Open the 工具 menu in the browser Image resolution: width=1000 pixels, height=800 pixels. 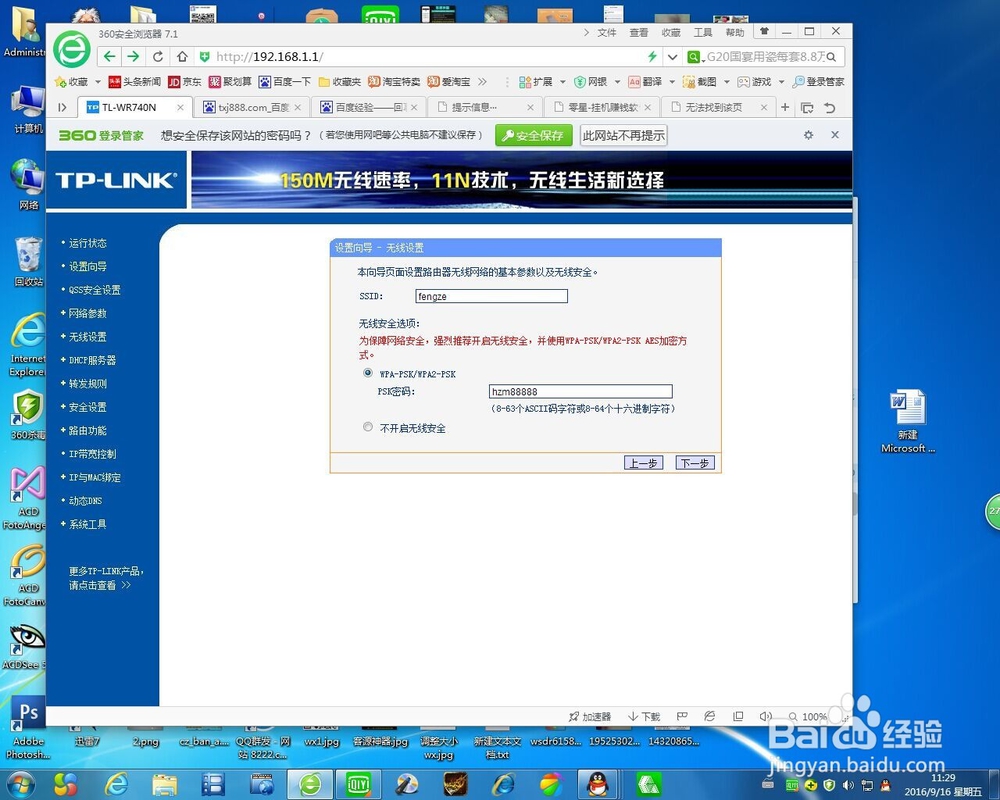tap(702, 31)
